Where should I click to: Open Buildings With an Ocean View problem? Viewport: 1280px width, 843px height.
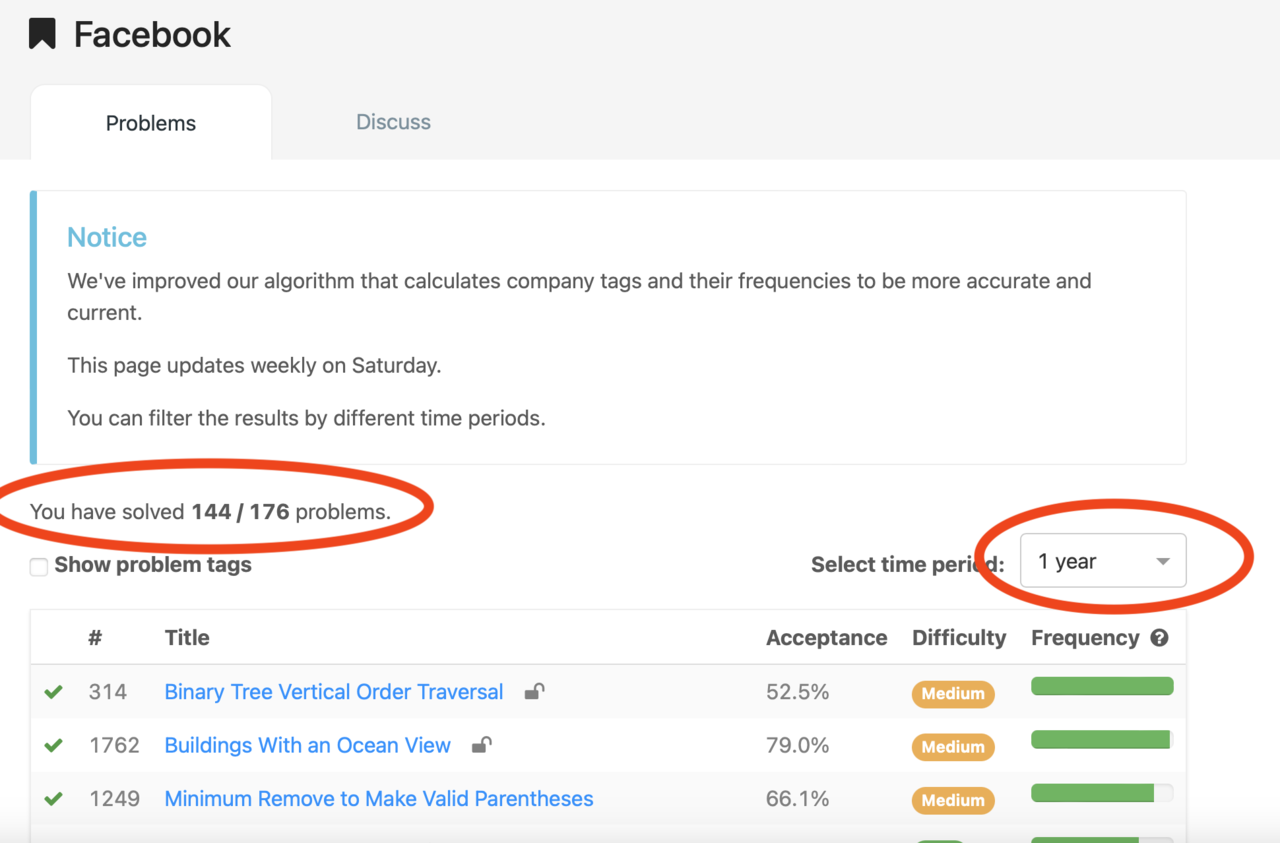click(x=307, y=745)
